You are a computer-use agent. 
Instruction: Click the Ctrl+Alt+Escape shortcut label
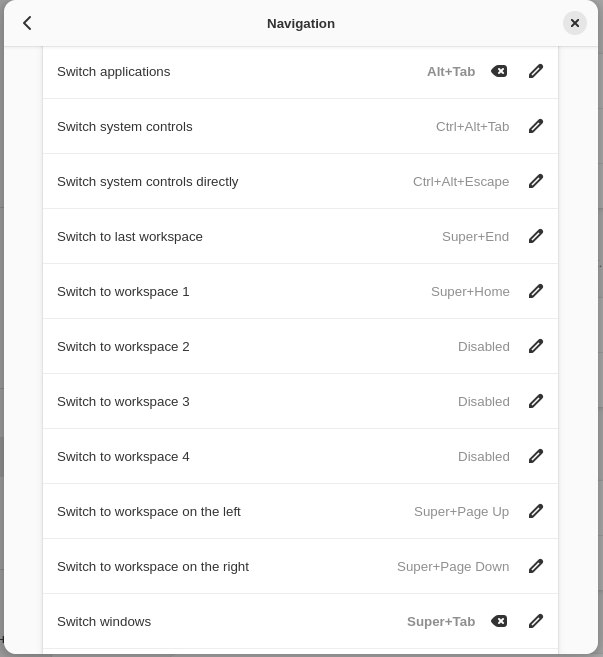[461, 181]
